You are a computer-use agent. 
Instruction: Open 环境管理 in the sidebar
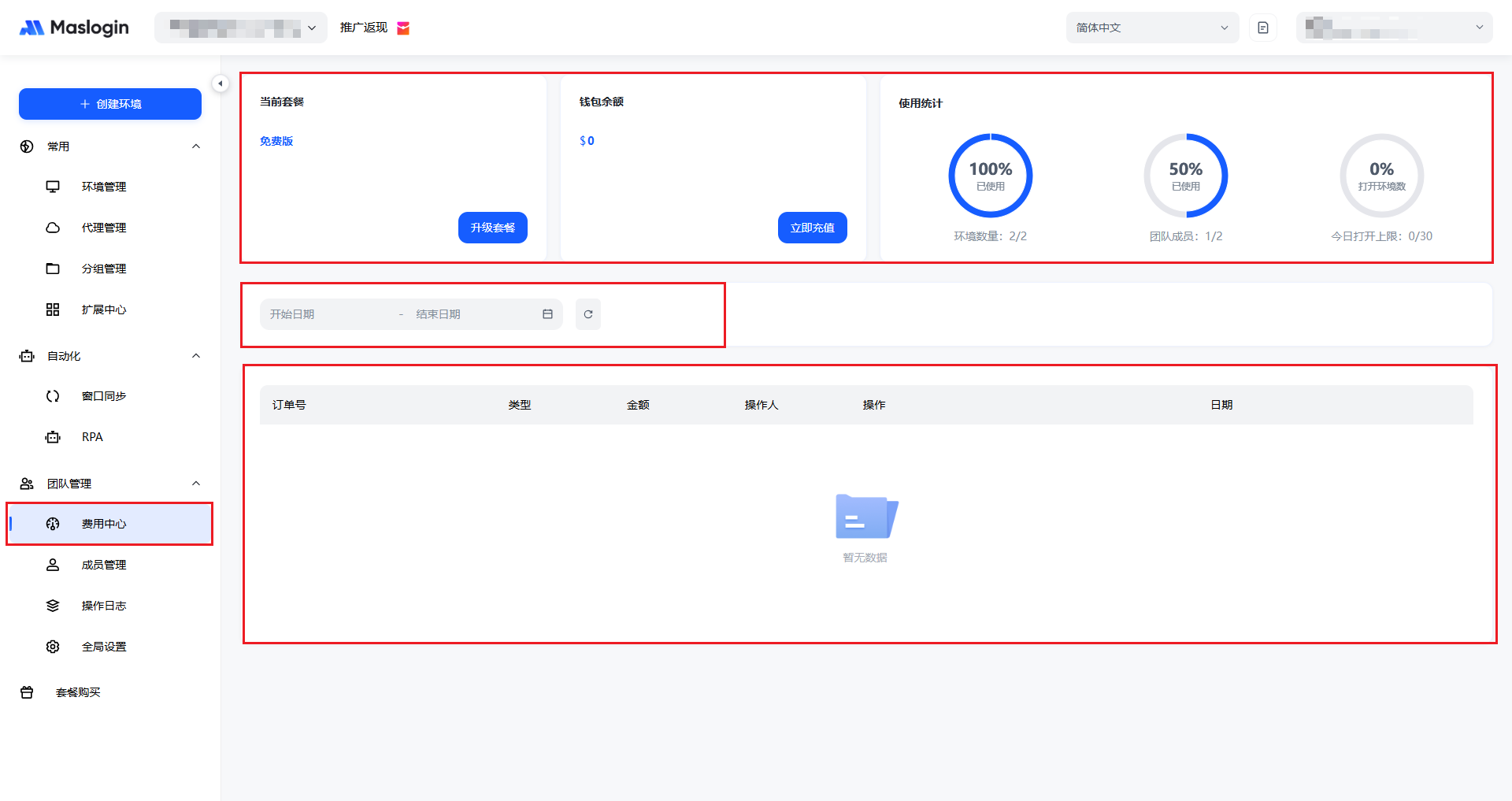104,187
